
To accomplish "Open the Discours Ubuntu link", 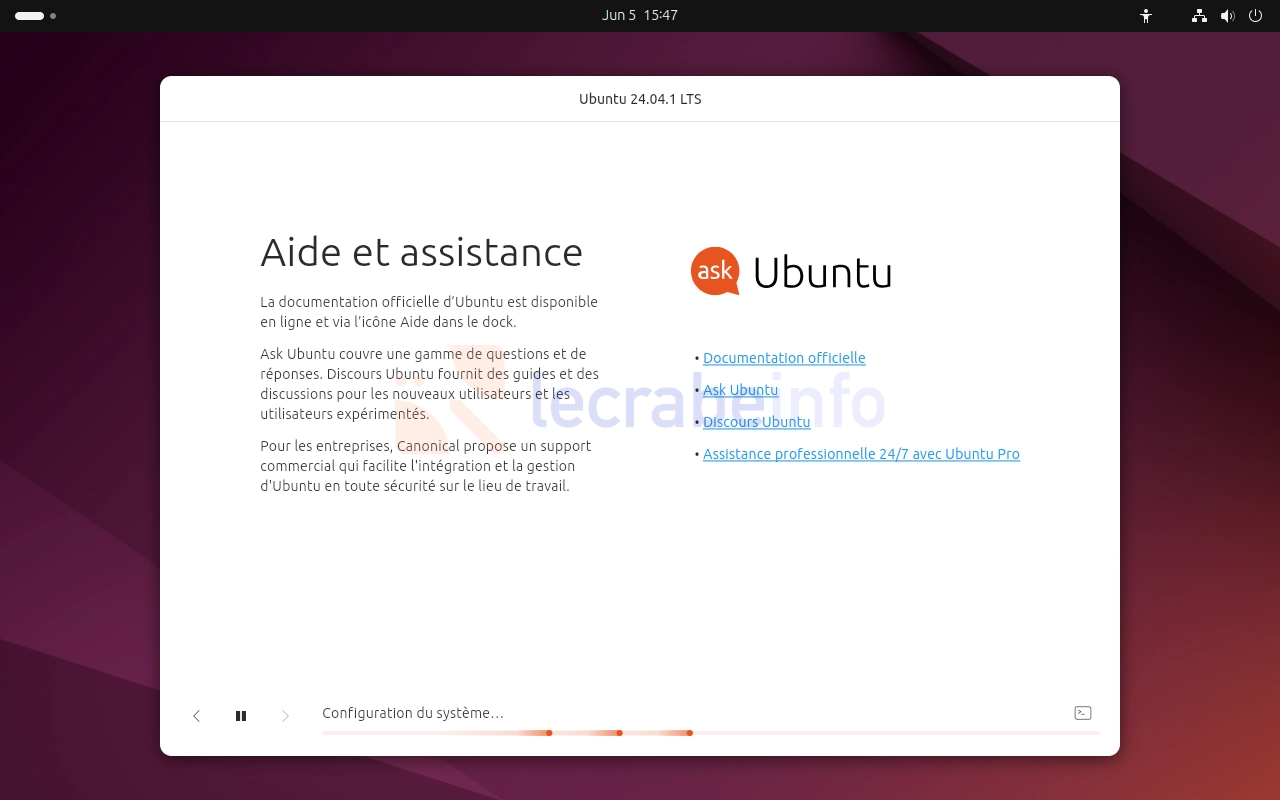I will [756, 422].
